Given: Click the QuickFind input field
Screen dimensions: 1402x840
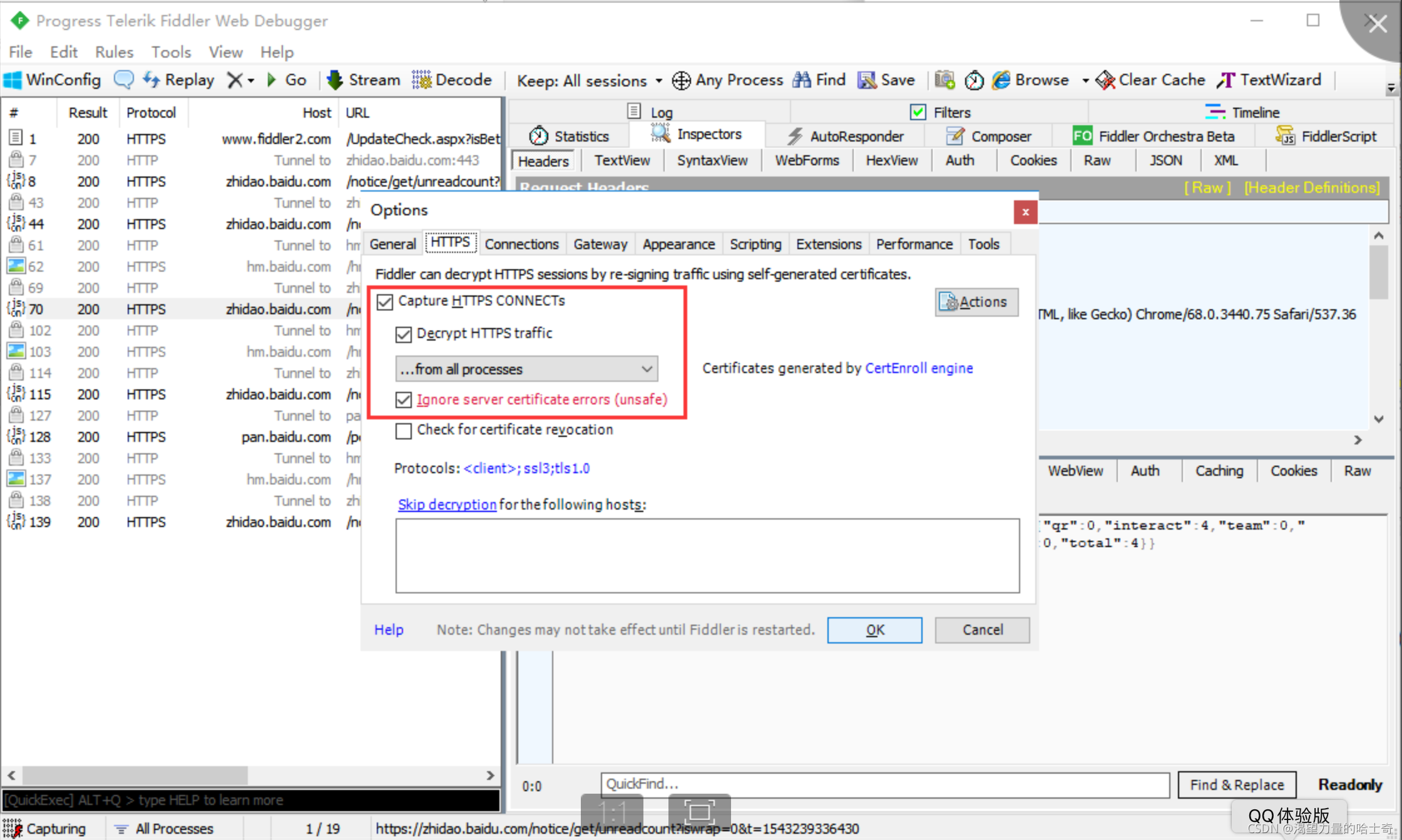Looking at the screenshot, I should pyautogui.click(x=885, y=784).
